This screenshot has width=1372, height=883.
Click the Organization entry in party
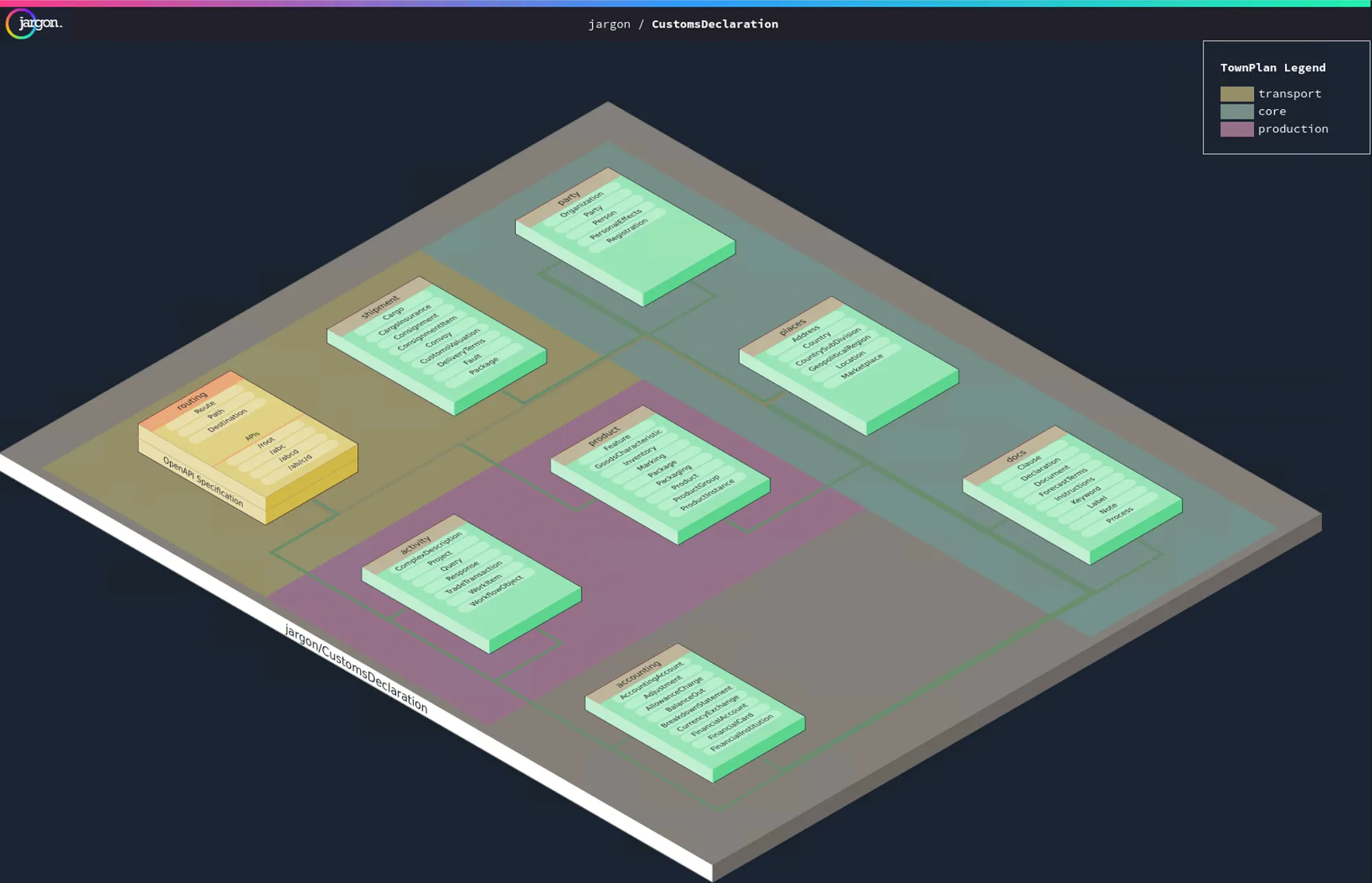pos(582,205)
